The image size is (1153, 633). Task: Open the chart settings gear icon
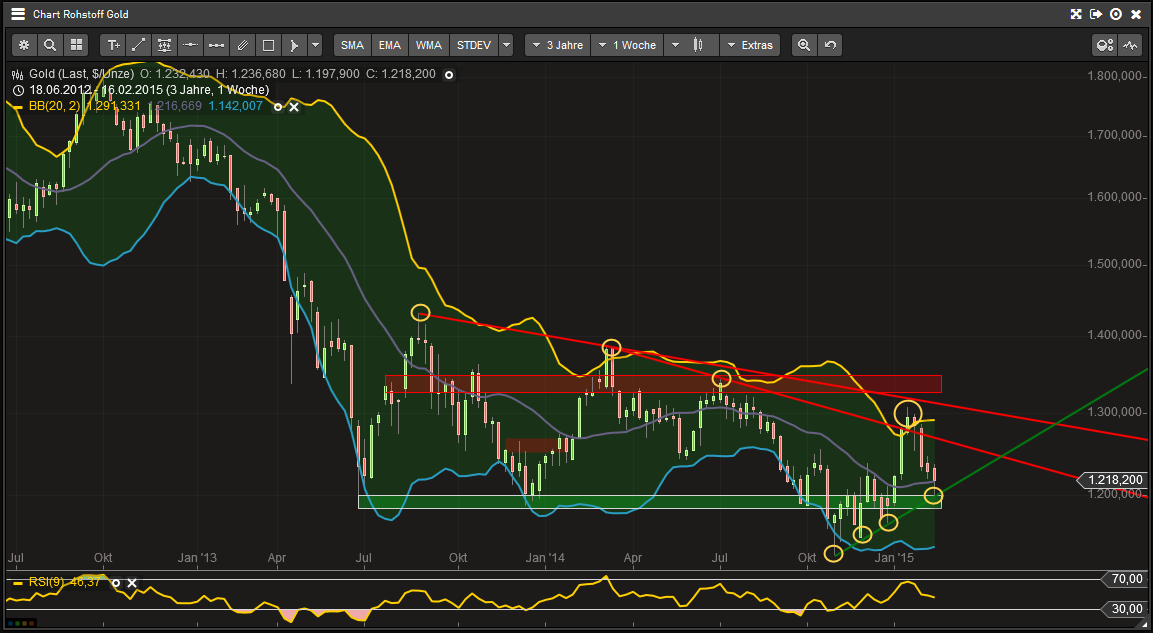point(23,45)
